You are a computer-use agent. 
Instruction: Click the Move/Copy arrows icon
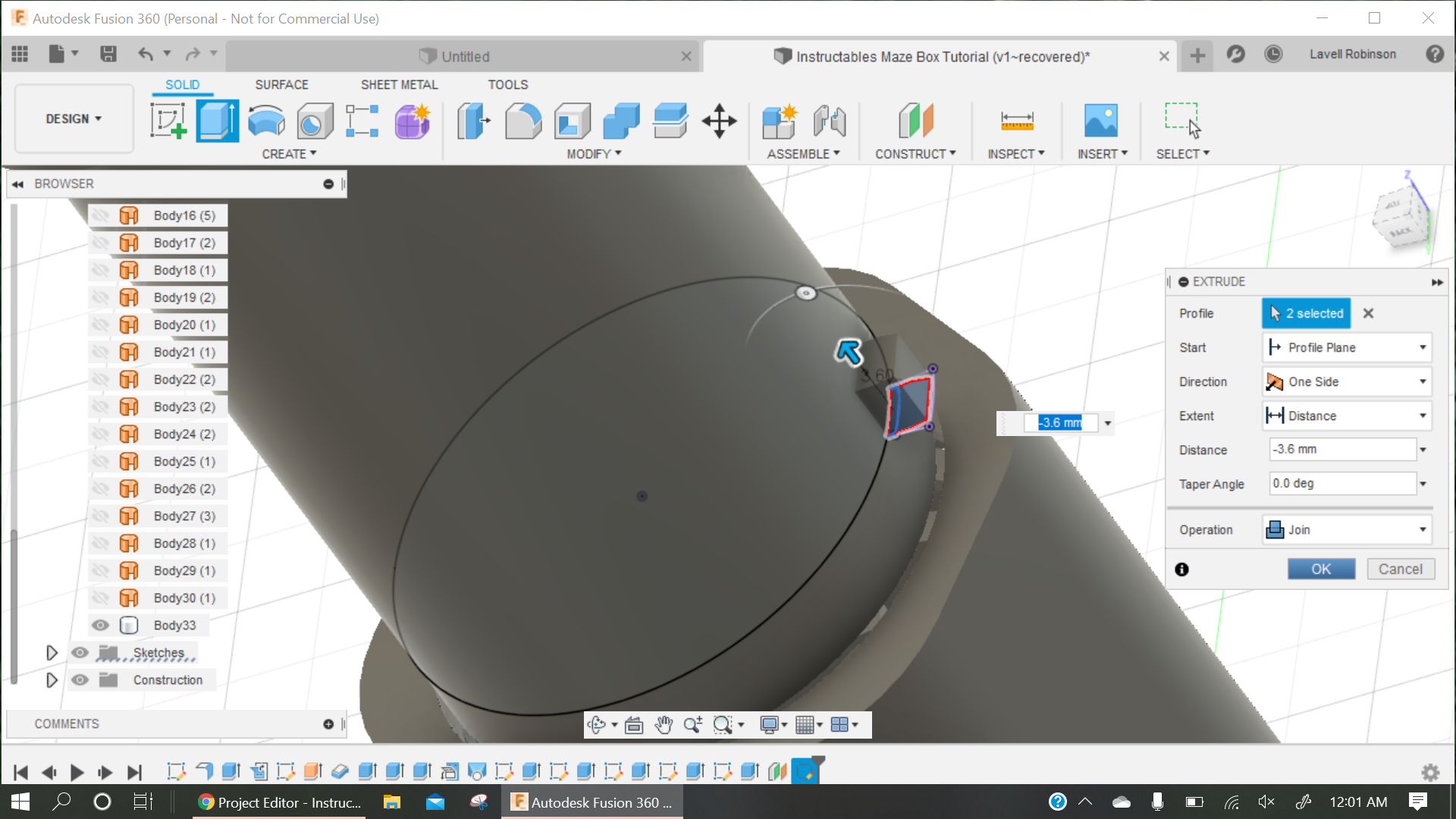pyautogui.click(x=719, y=121)
